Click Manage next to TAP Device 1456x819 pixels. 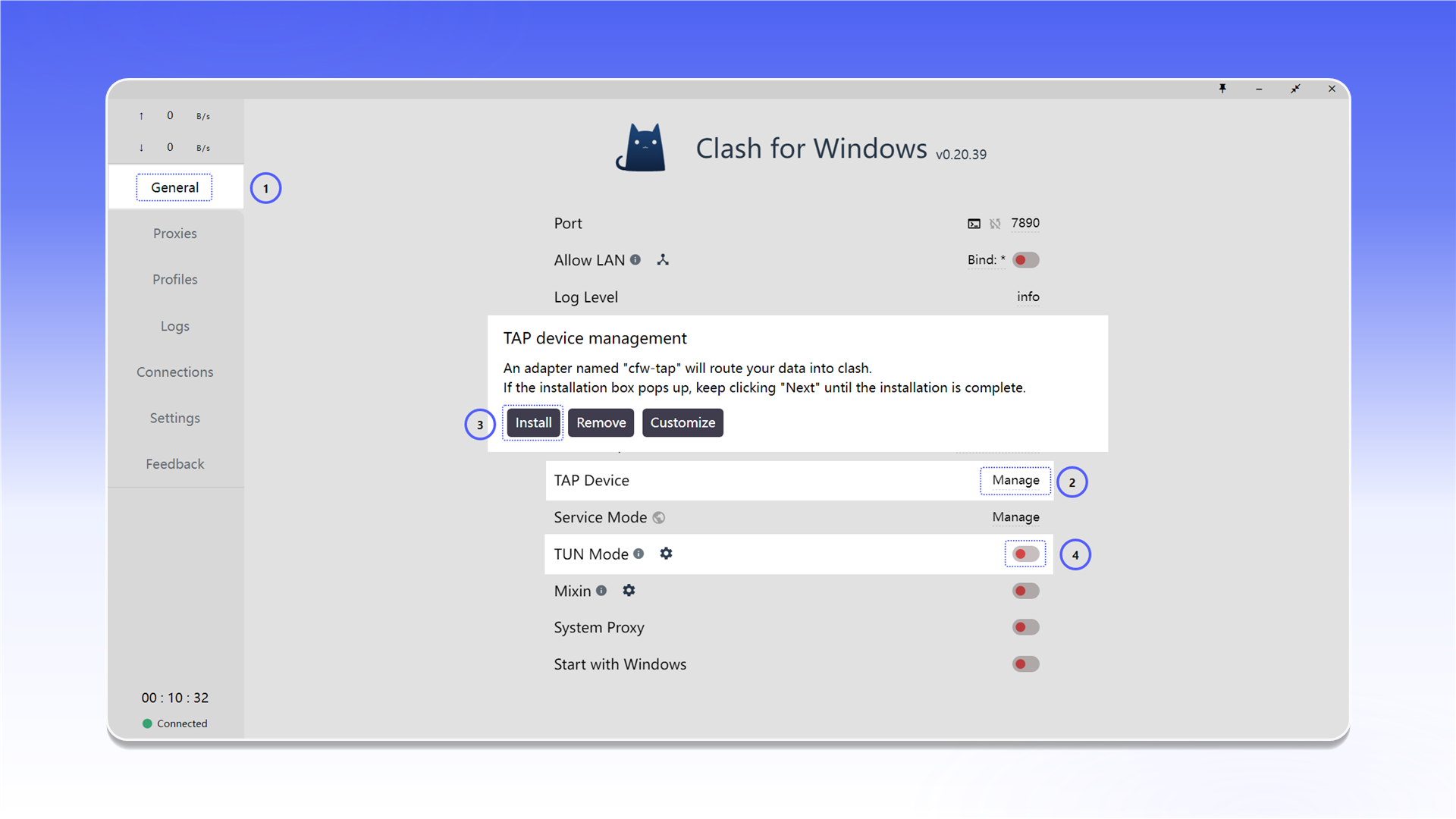click(1016, 480)
